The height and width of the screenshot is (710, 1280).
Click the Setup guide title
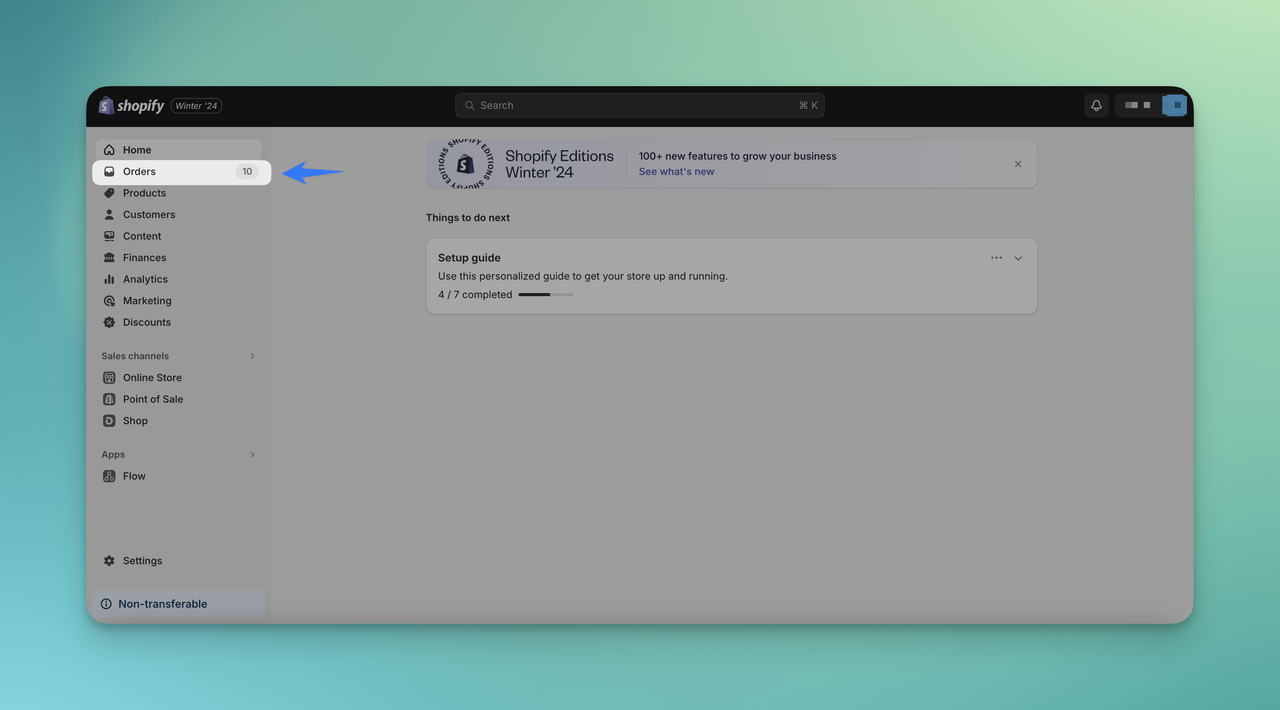tap(469, 258)
